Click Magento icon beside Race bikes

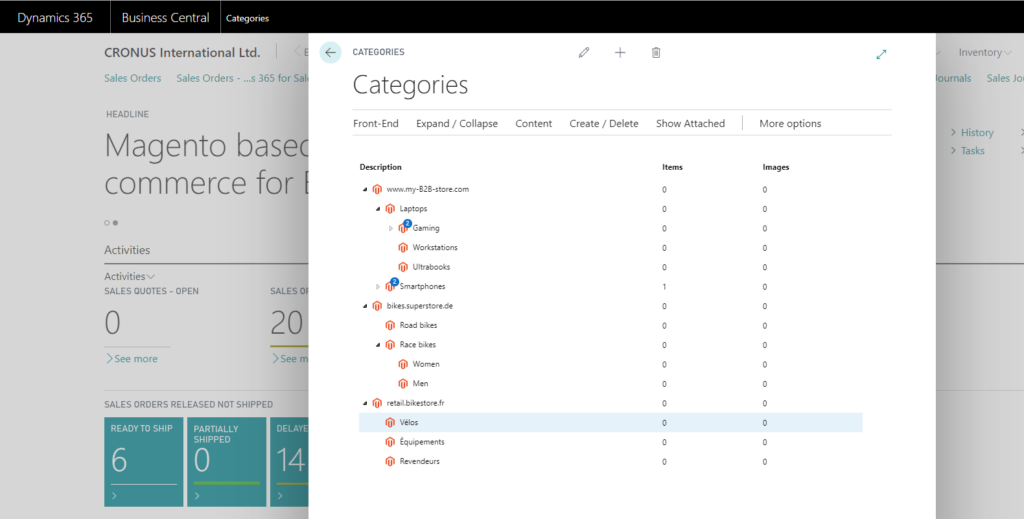click(390, 345)
